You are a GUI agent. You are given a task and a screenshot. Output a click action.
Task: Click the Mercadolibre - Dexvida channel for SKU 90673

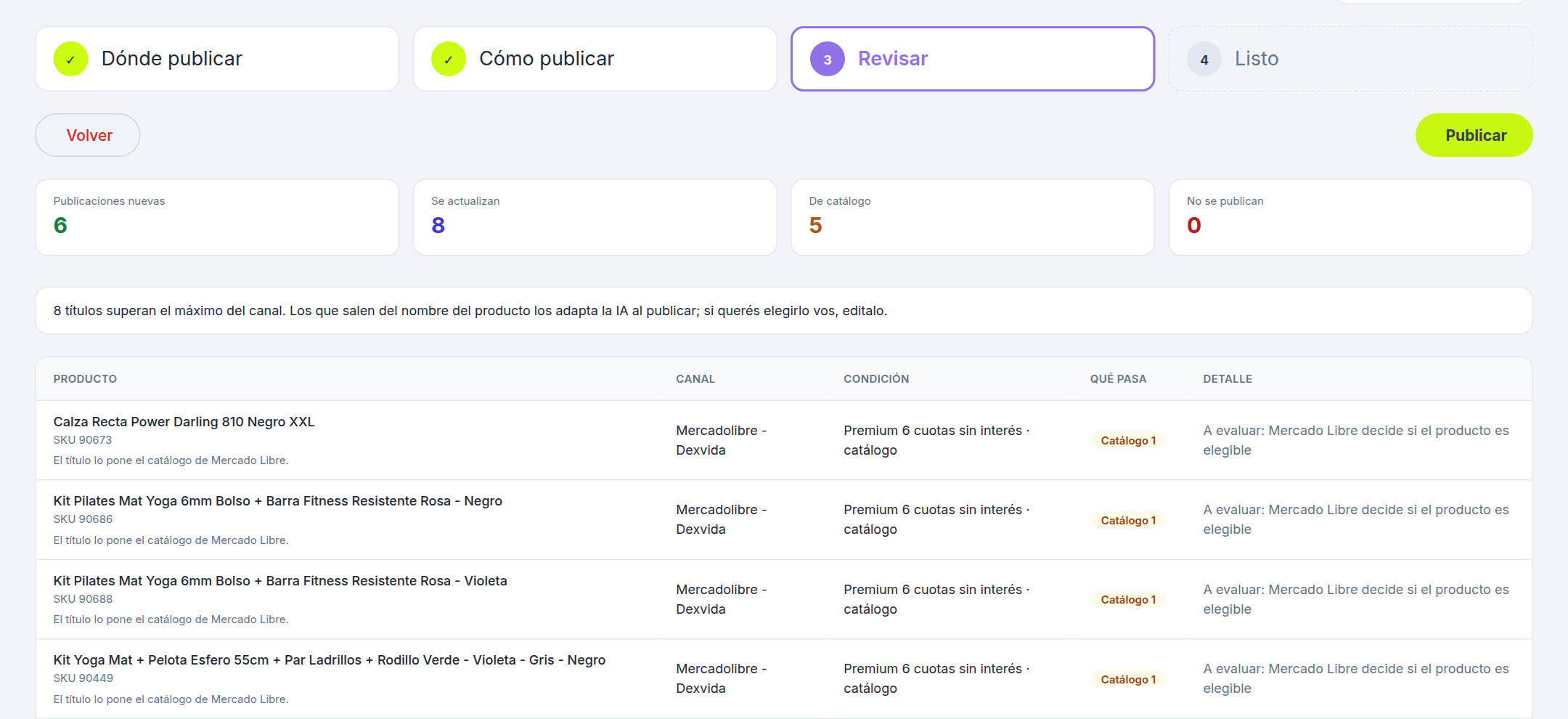tap(722, 440)
